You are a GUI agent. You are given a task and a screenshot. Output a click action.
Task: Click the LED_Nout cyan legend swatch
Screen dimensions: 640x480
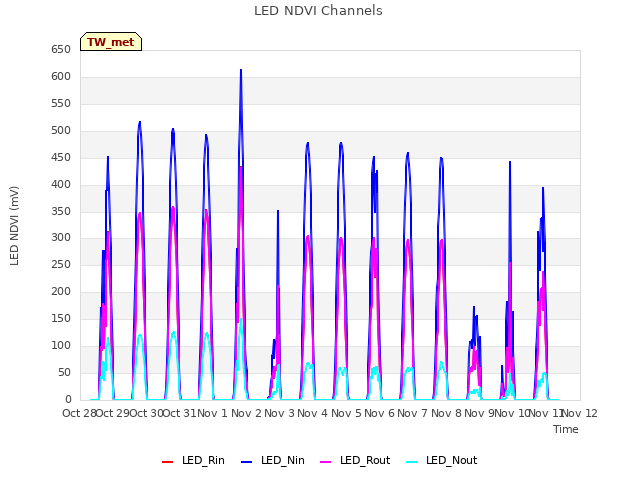pyautogui.click(x=412, y=462)
